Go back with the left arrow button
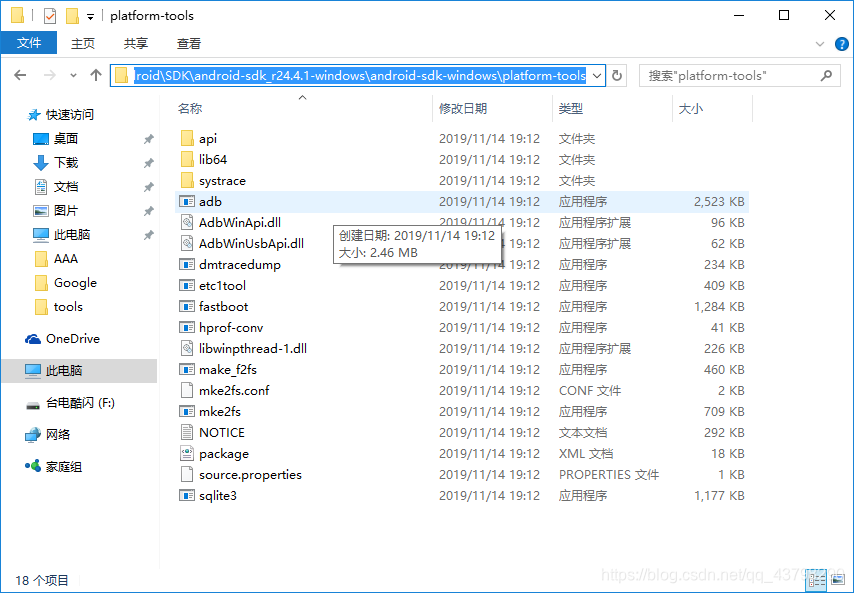 20,75
